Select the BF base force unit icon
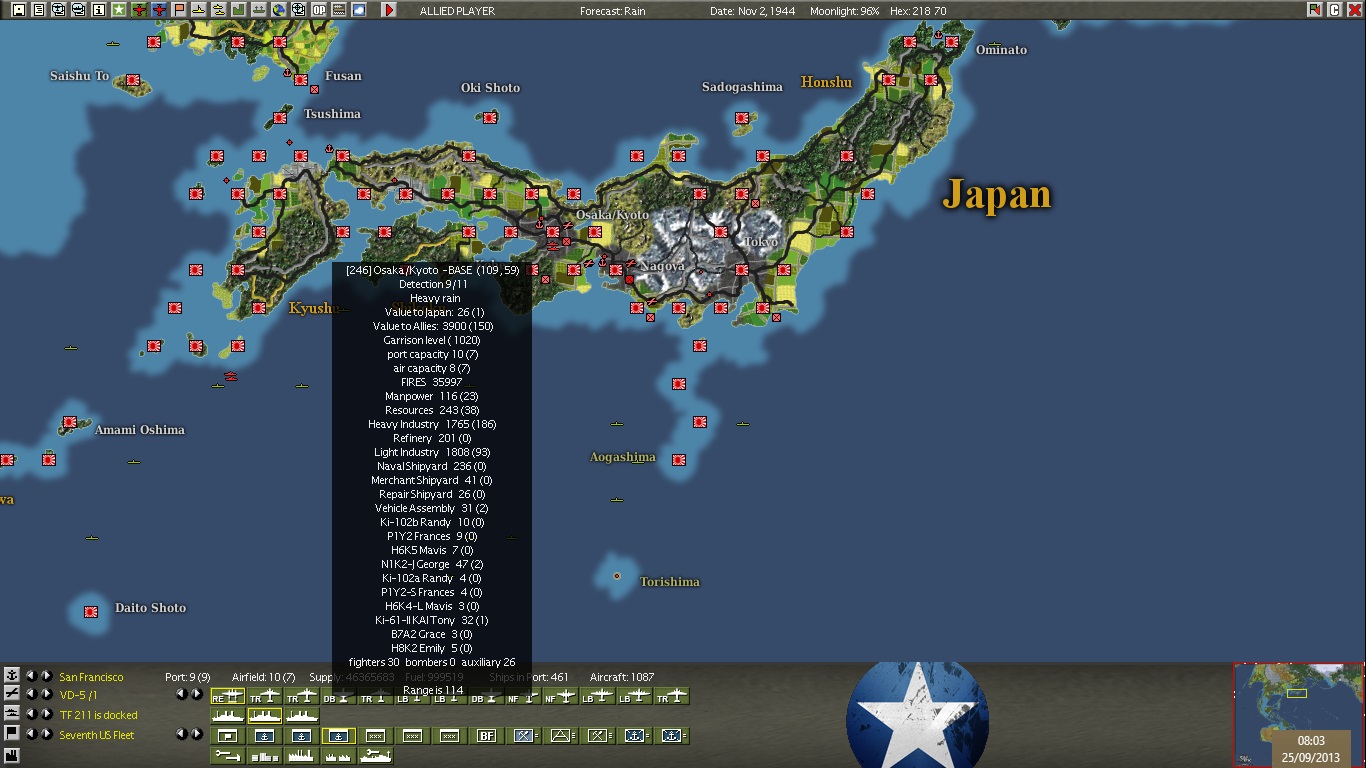Image resolution: width=1366 pixels, height=768 pixels. (486, 736)
